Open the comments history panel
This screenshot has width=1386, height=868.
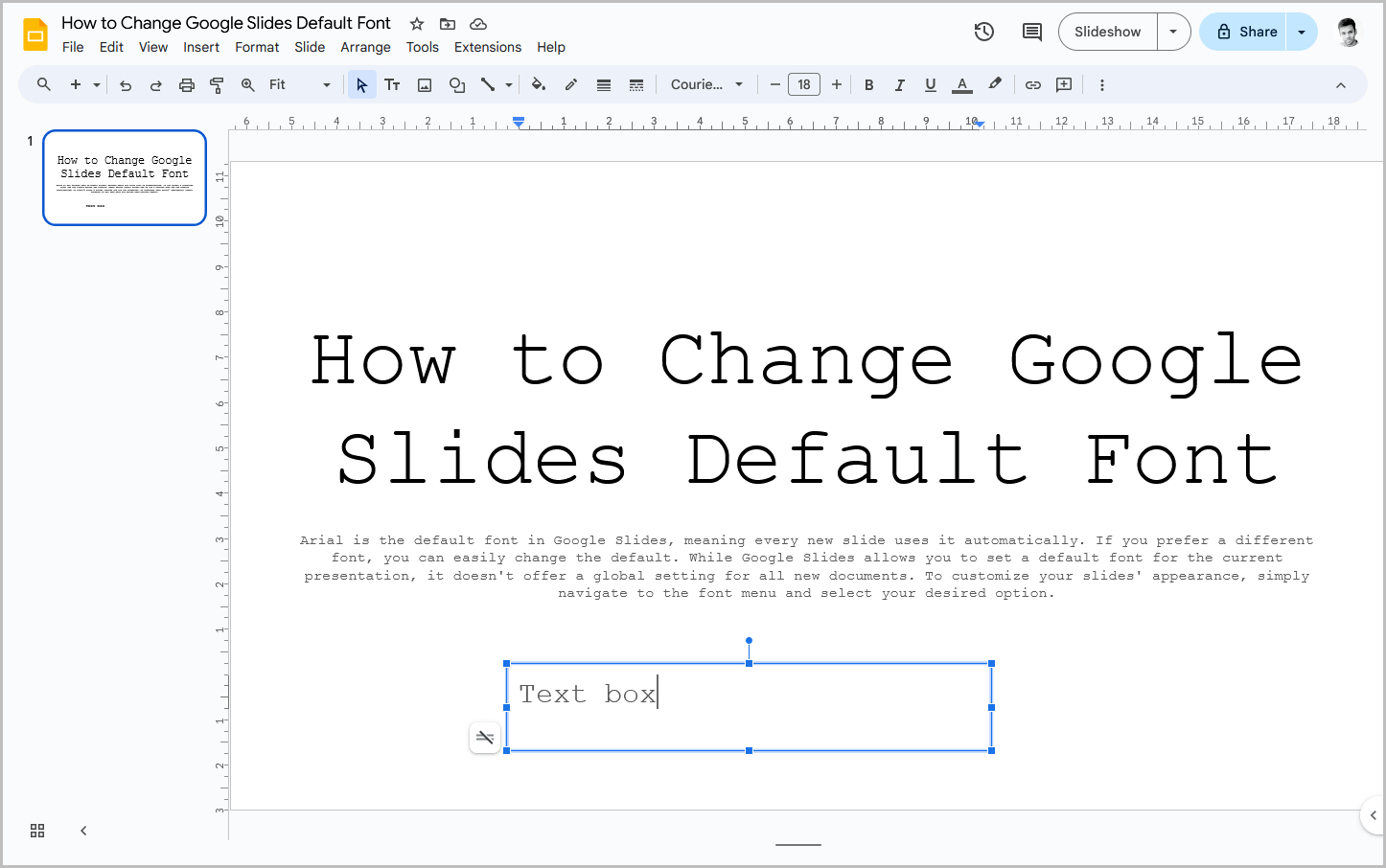tap(1032, 32)
